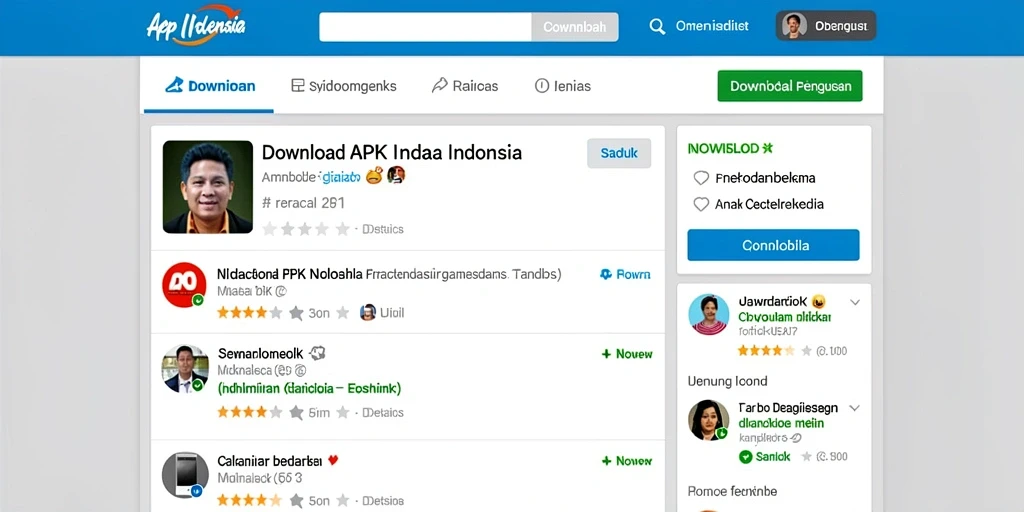Screen dimensions: 1024x512
Task: Click the red DO app icon
Action: [x=184, y=285]
